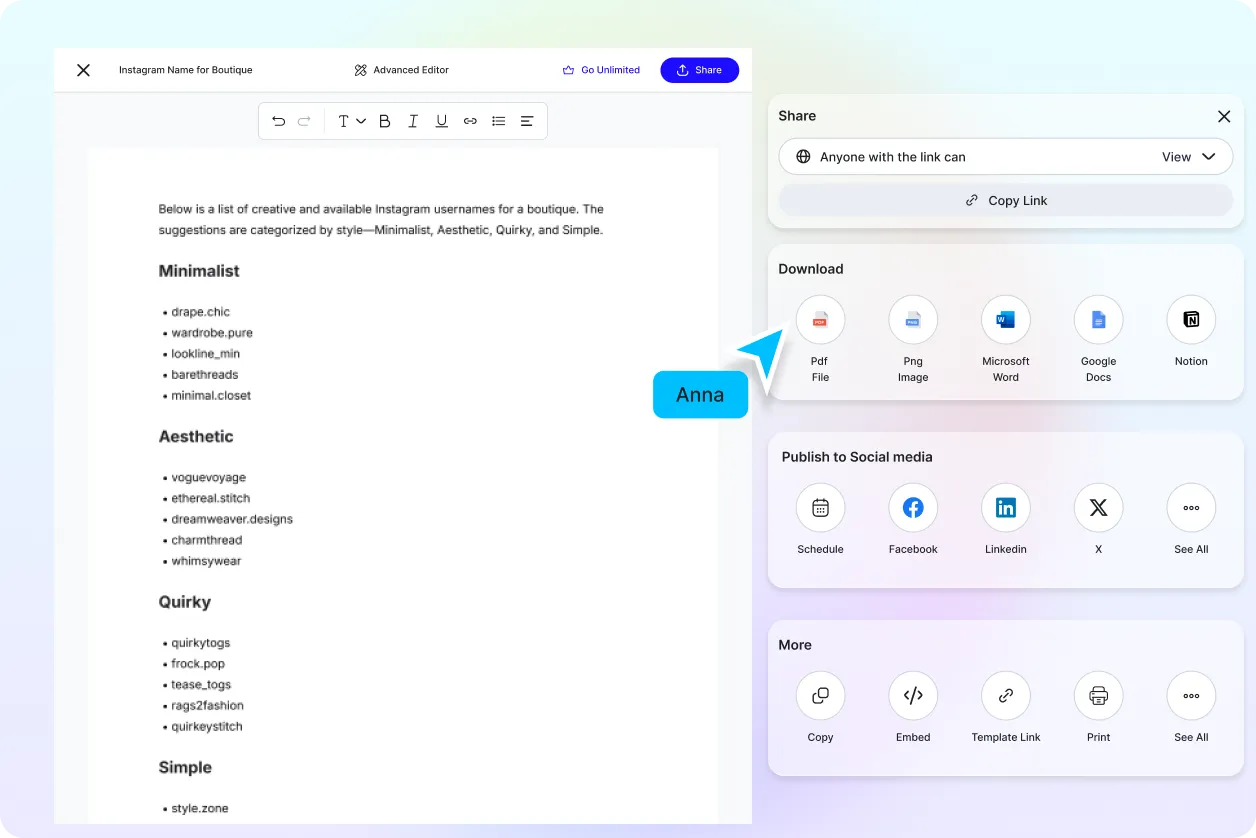See All social media publishing options
The image size is (1256, 838).
[x=1190, y=507]
